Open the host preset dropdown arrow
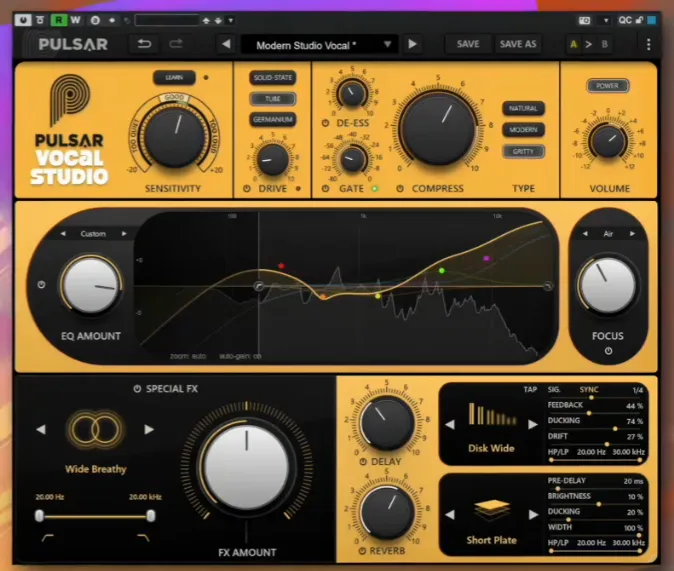Image resolution: width=674 pixels, height=571 pixels. (231, 20)
